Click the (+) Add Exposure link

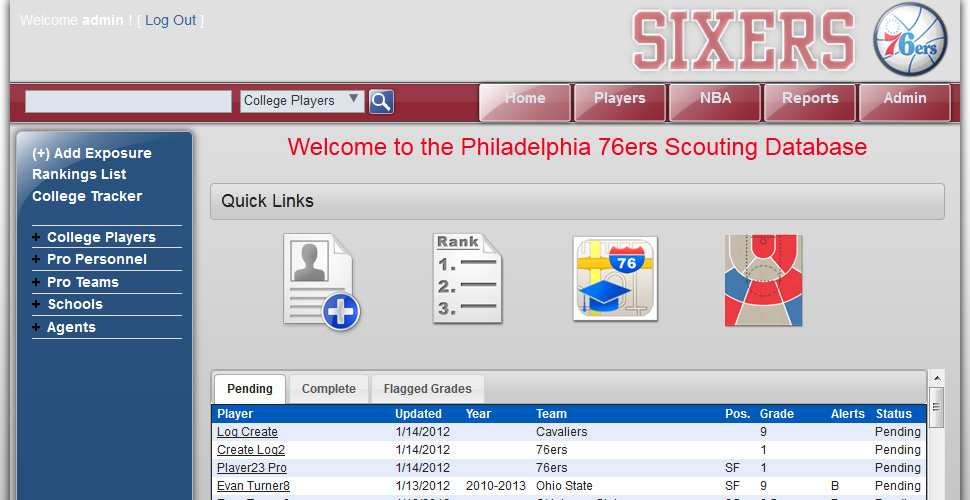(x=92, y=153)
